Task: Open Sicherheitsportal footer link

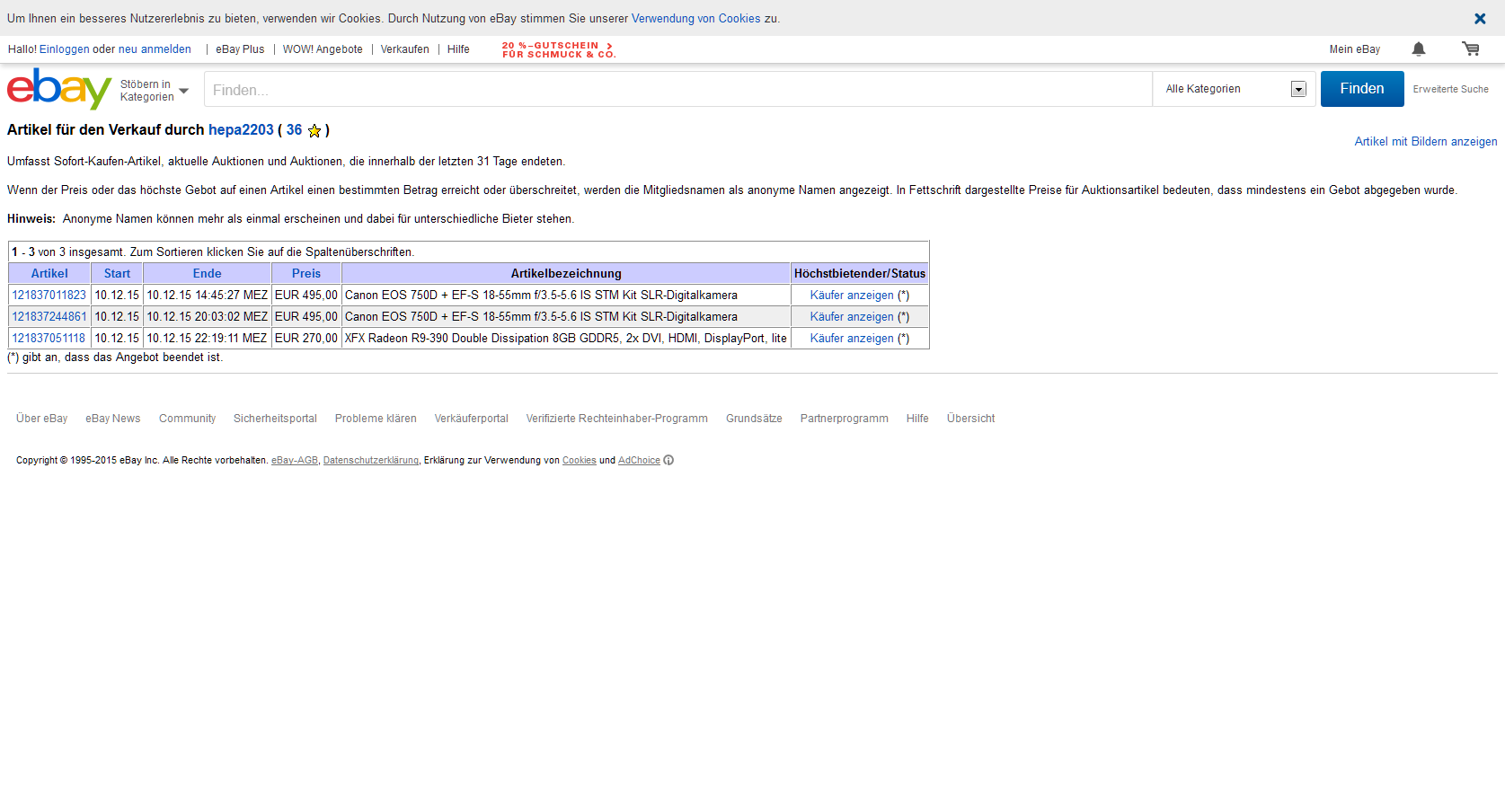Action: [x=275, y=419]
